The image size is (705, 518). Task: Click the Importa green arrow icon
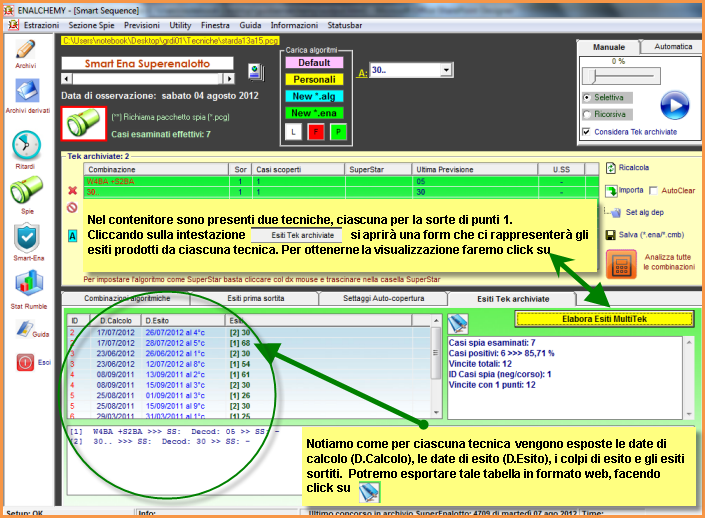pos(611,191)
